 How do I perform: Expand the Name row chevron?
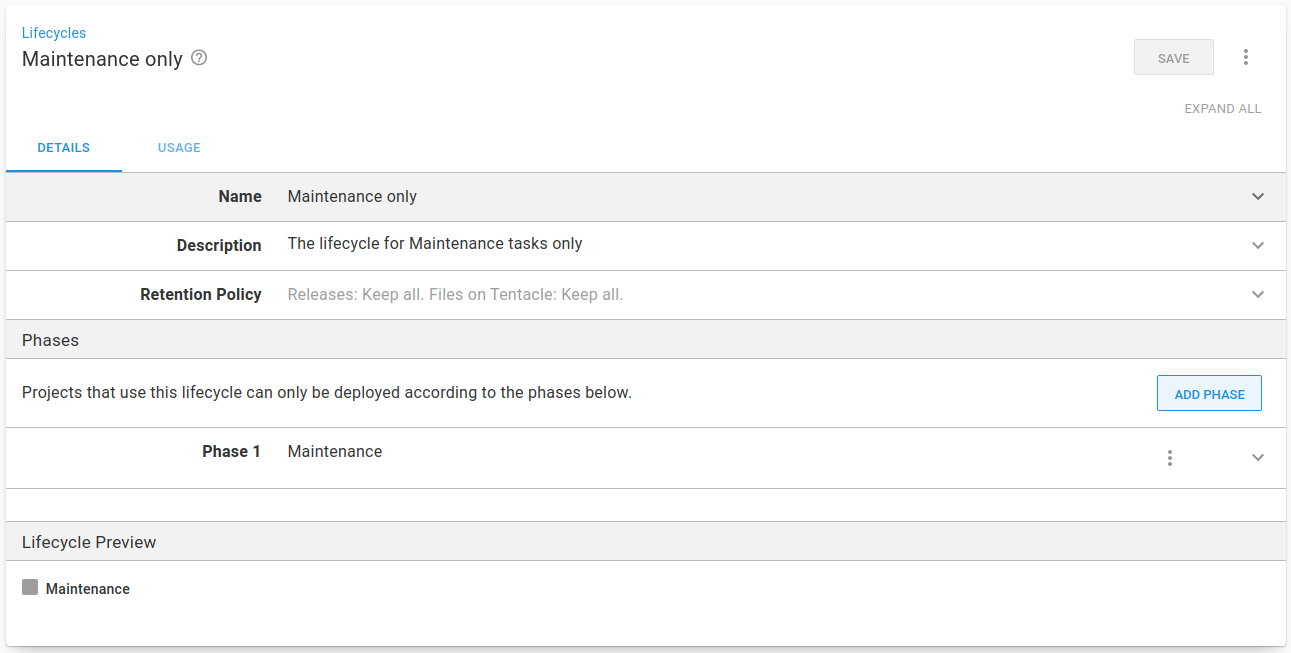pyautogui.click(x=1258, y=197)
